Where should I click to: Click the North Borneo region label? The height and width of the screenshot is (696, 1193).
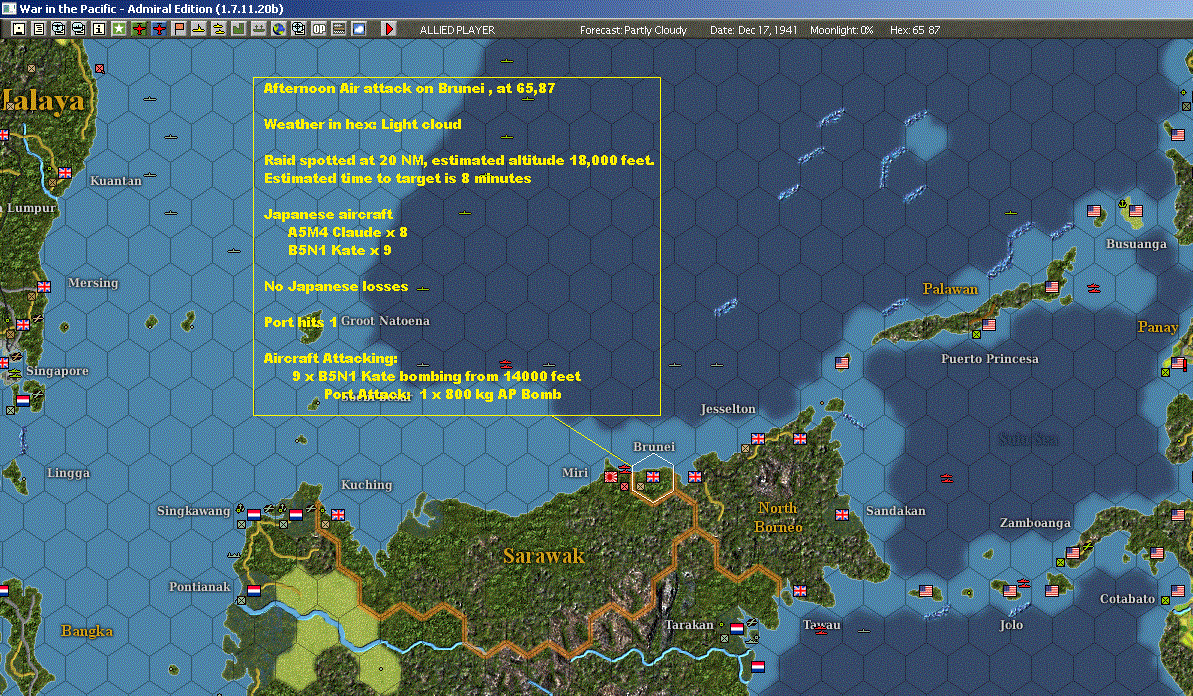pyautogui.click(x=778, y=517)
